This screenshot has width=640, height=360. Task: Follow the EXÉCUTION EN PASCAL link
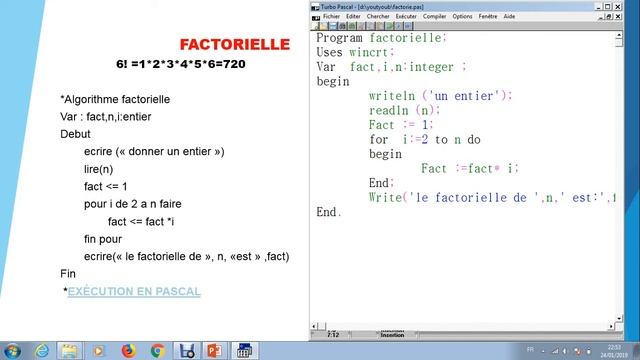[x=134, y=291]
